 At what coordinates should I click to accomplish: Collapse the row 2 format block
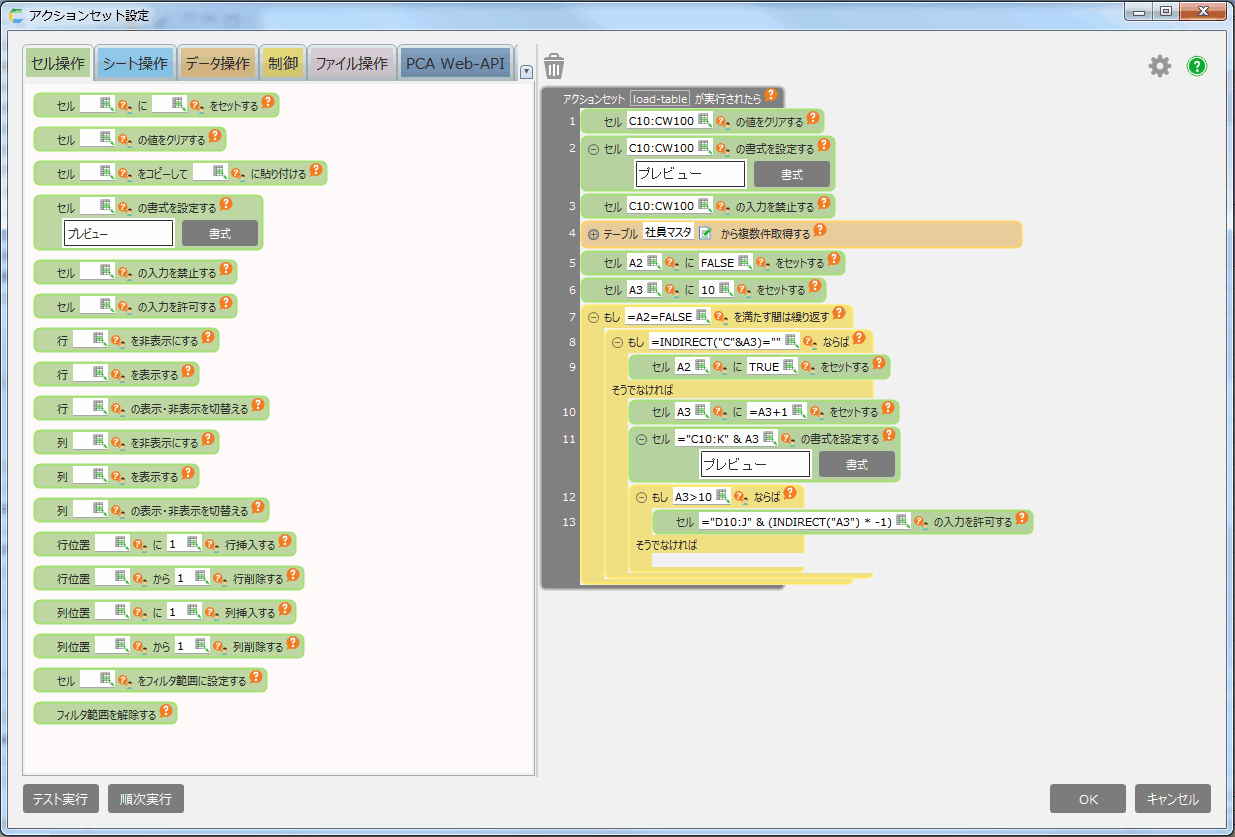(593, 149)
